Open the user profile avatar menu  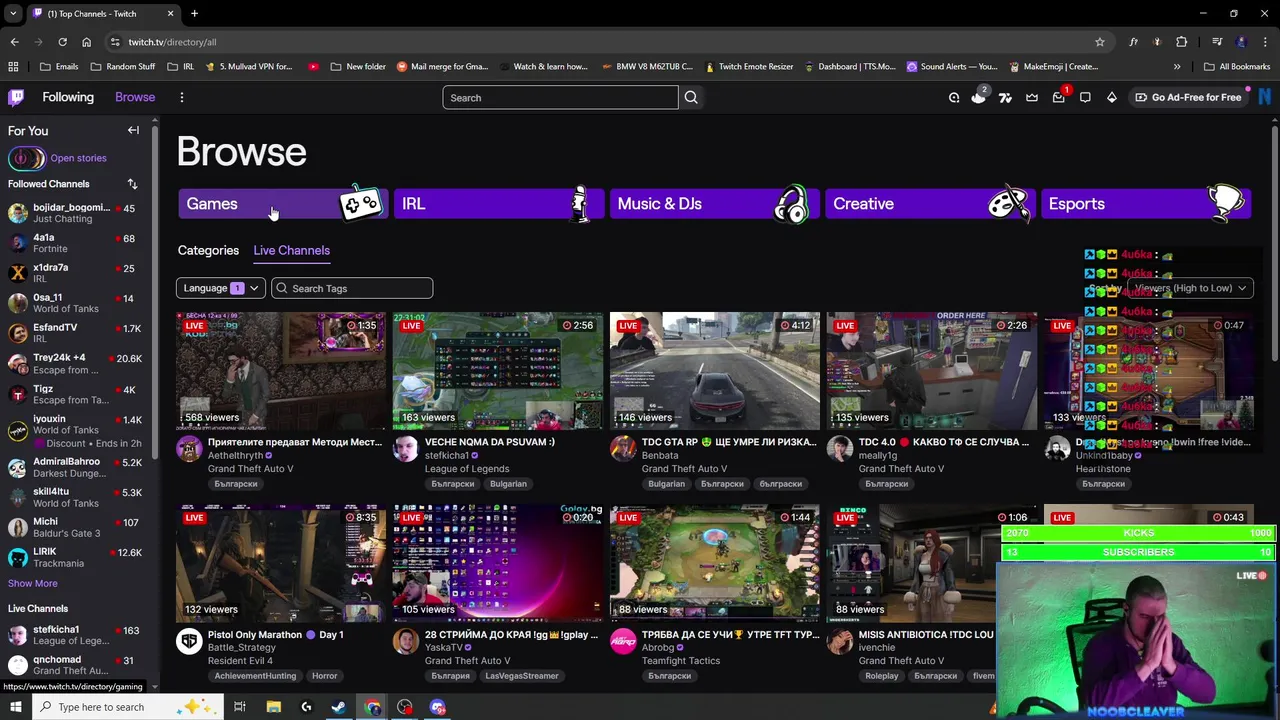[x=1266, y=97]
